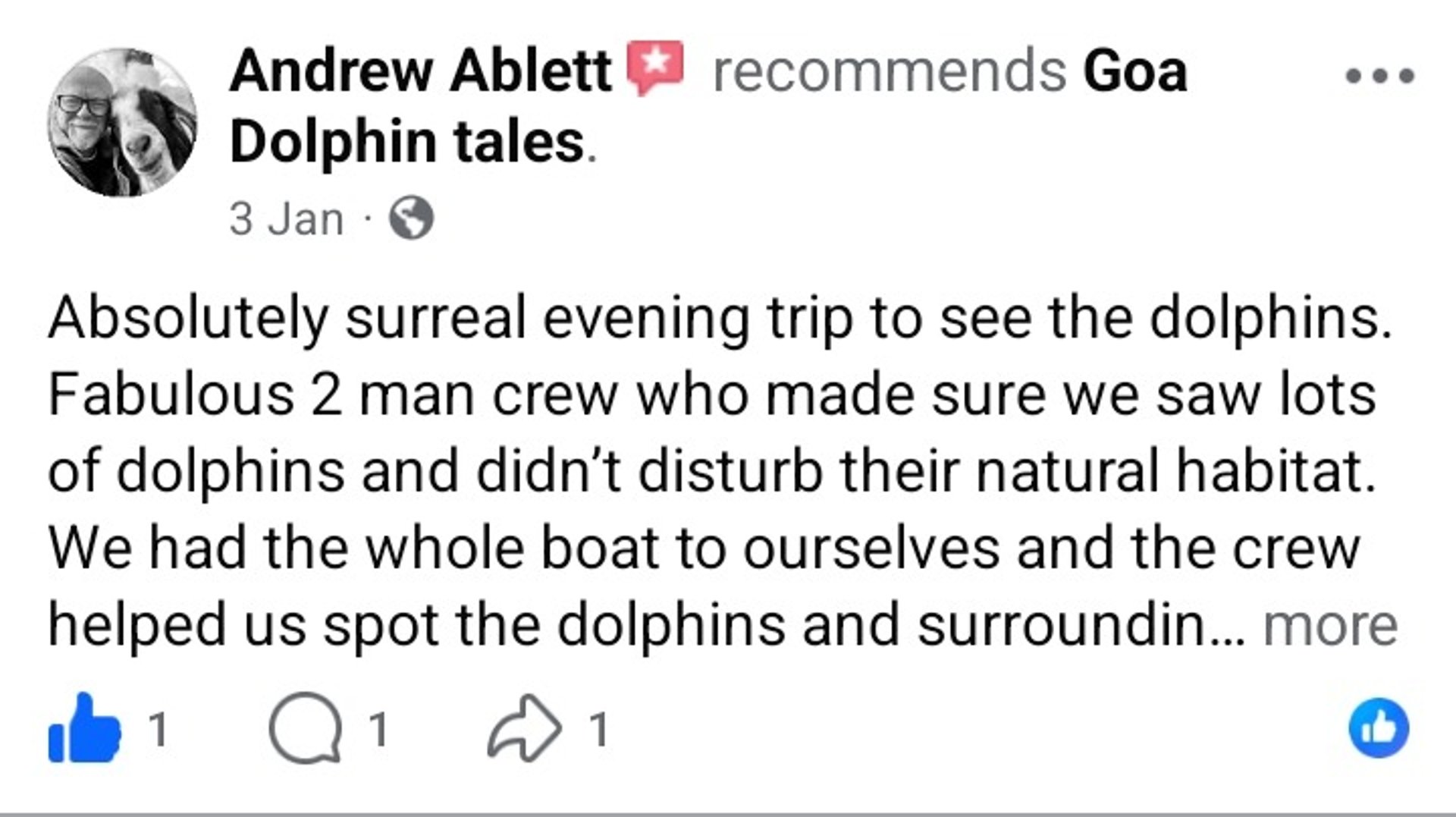This screenshot has height=817, width=1456.
Task: Open the Goa Dolphin tales page link
Action: click(x=409, y=142)
